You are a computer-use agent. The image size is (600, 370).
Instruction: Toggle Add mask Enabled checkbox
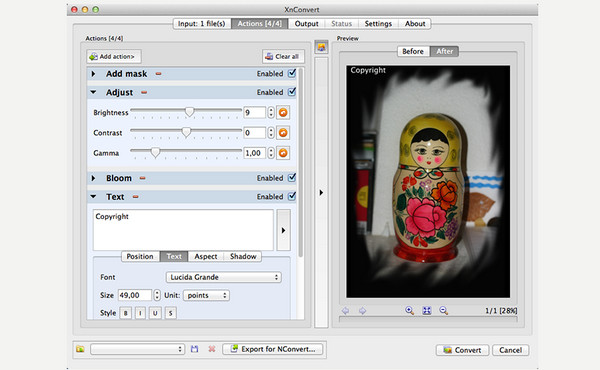[x=292, y=73]
